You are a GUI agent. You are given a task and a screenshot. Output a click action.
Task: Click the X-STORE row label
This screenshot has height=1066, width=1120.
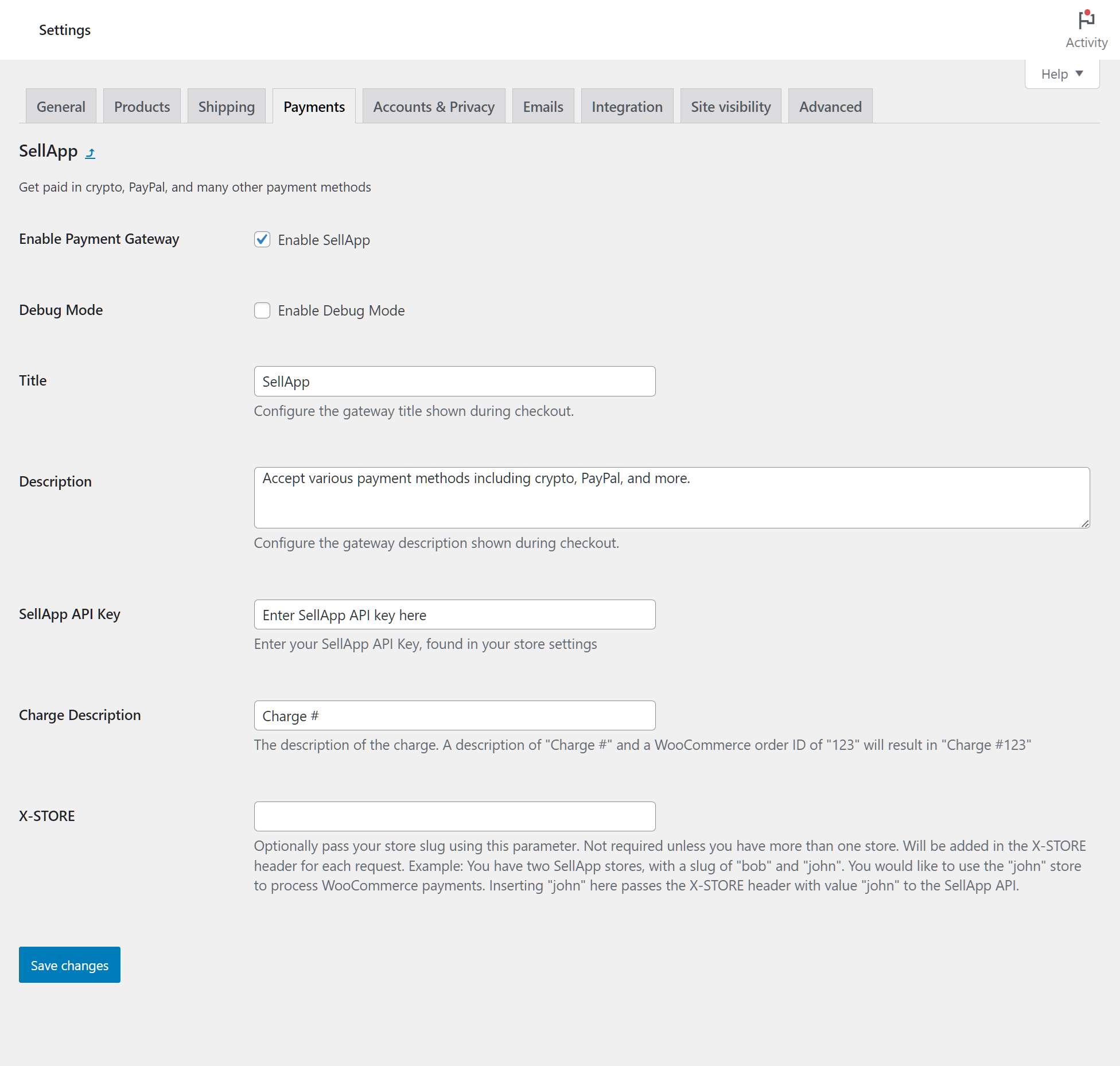[47, 816]
